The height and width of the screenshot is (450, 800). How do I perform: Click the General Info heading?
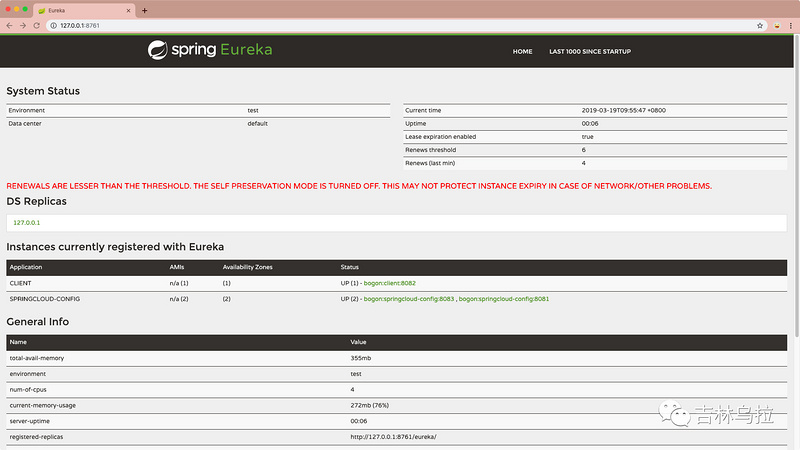pos(37,322)
